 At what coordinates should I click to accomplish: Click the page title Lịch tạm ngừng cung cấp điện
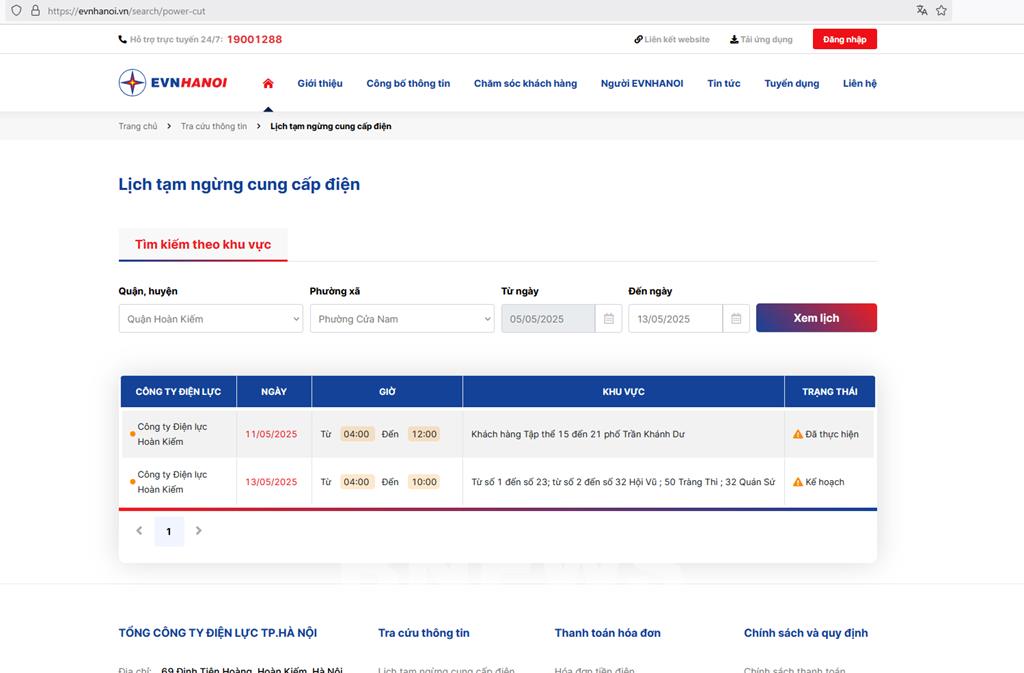click(239, 185)
